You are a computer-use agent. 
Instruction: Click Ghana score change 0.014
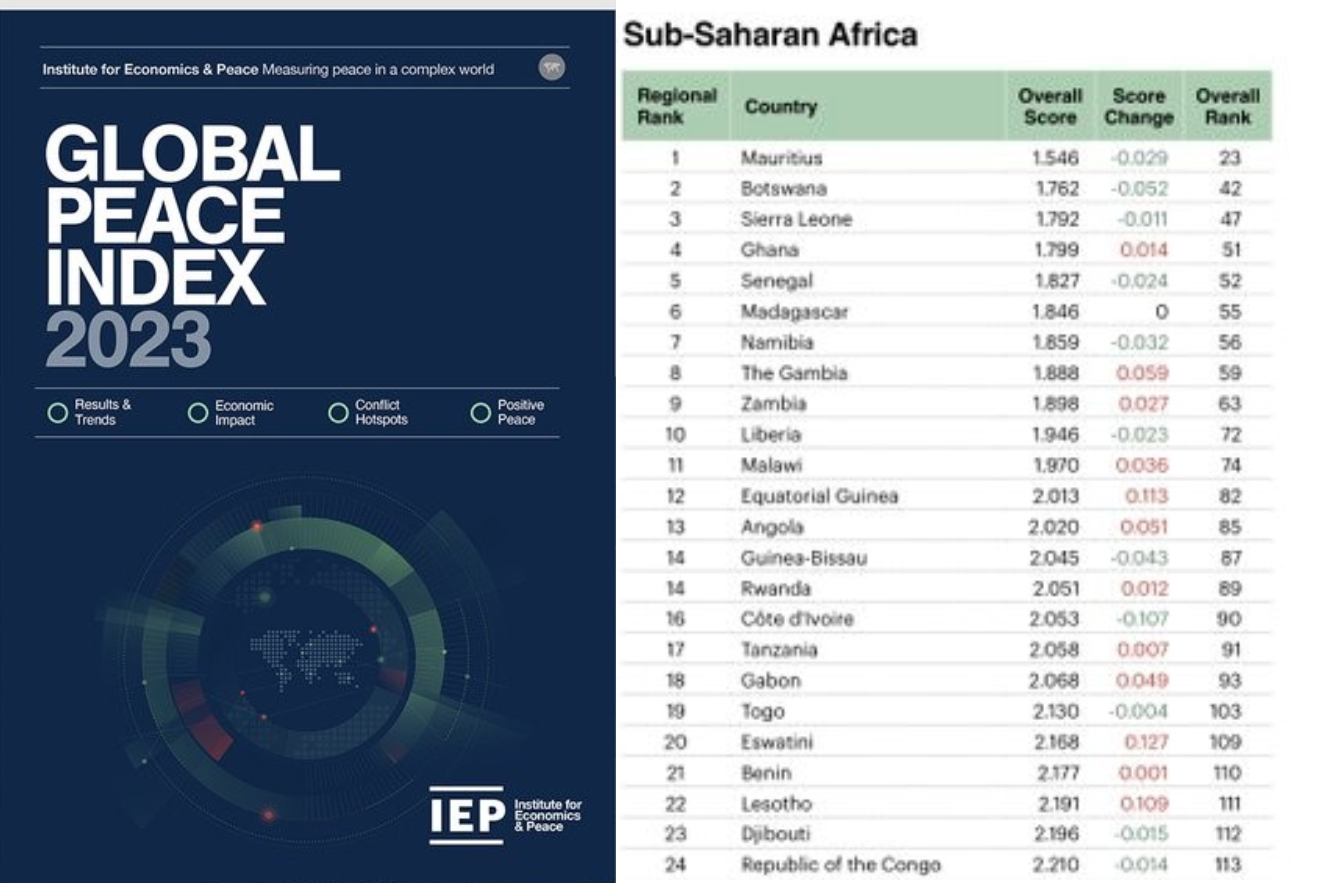tap(1144, 250)
